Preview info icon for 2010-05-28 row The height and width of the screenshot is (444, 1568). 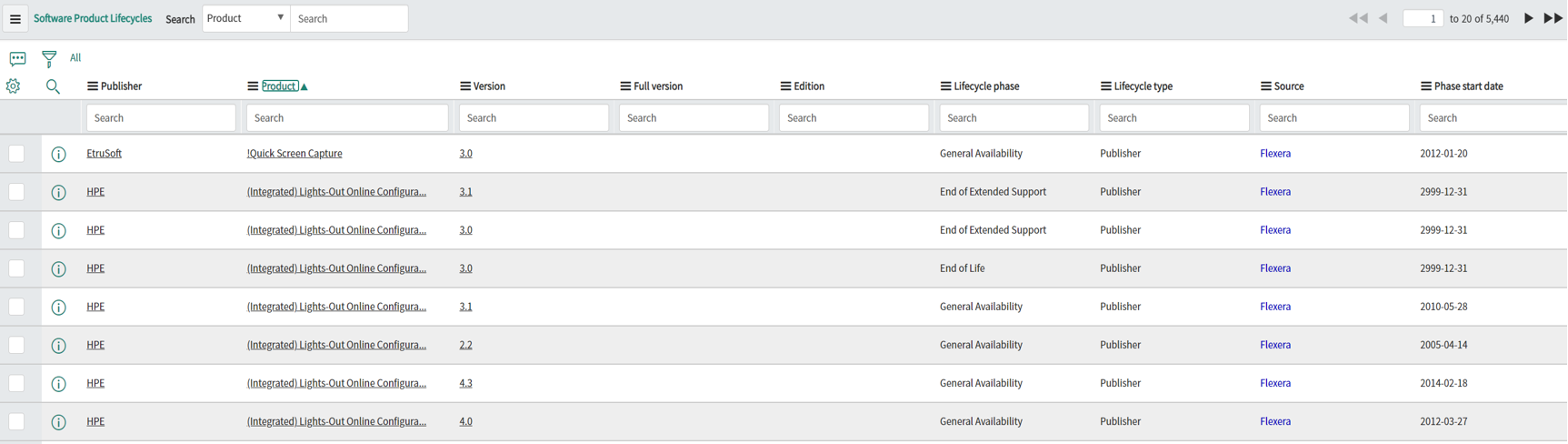point(58,308)
